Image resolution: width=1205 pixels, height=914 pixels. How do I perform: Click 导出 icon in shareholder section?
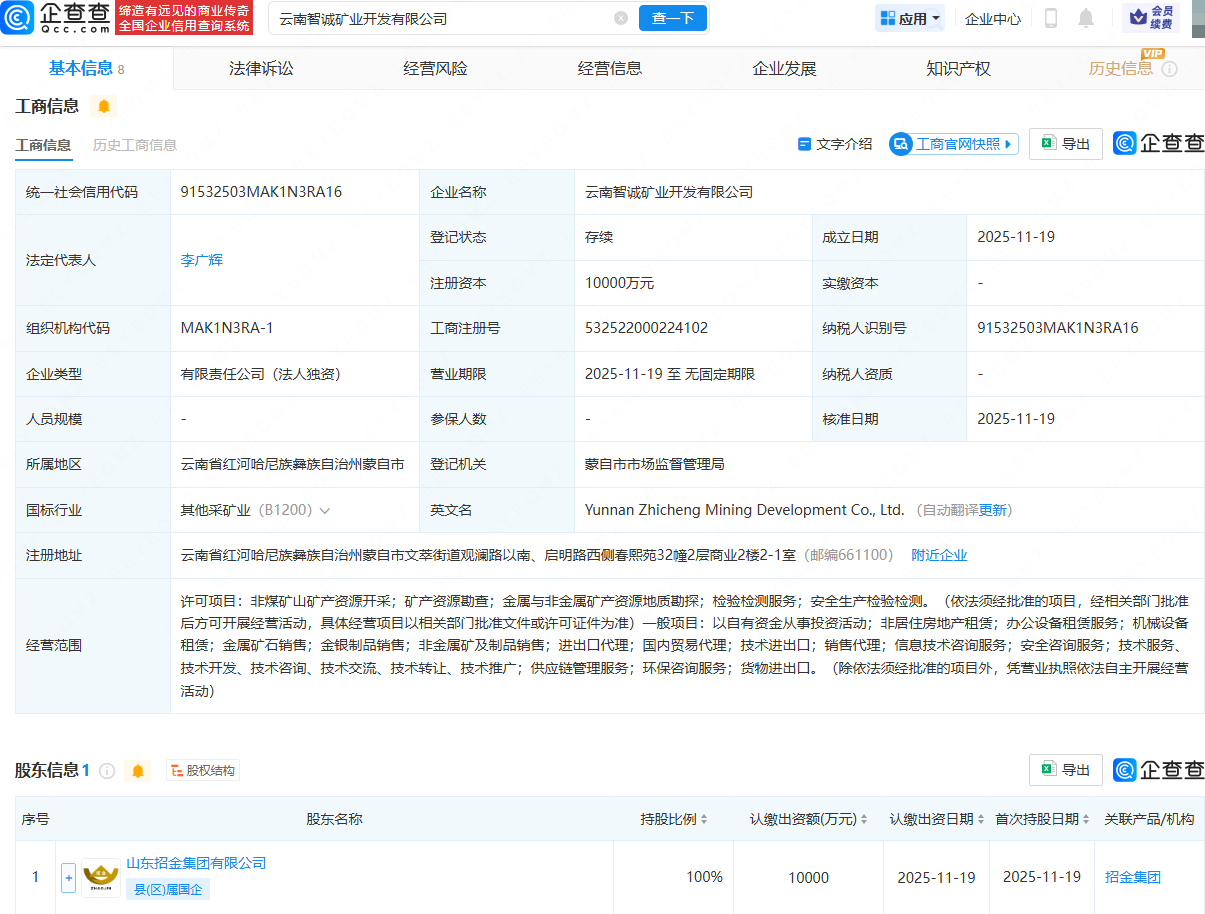(x=1065, y=769)
